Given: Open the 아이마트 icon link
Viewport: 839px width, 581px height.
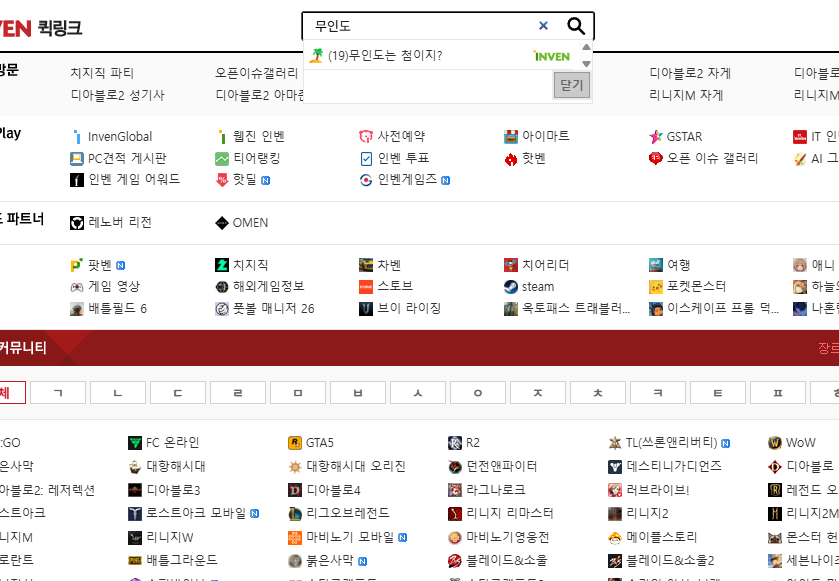Looking at the screenshot, I should [511, 137].
